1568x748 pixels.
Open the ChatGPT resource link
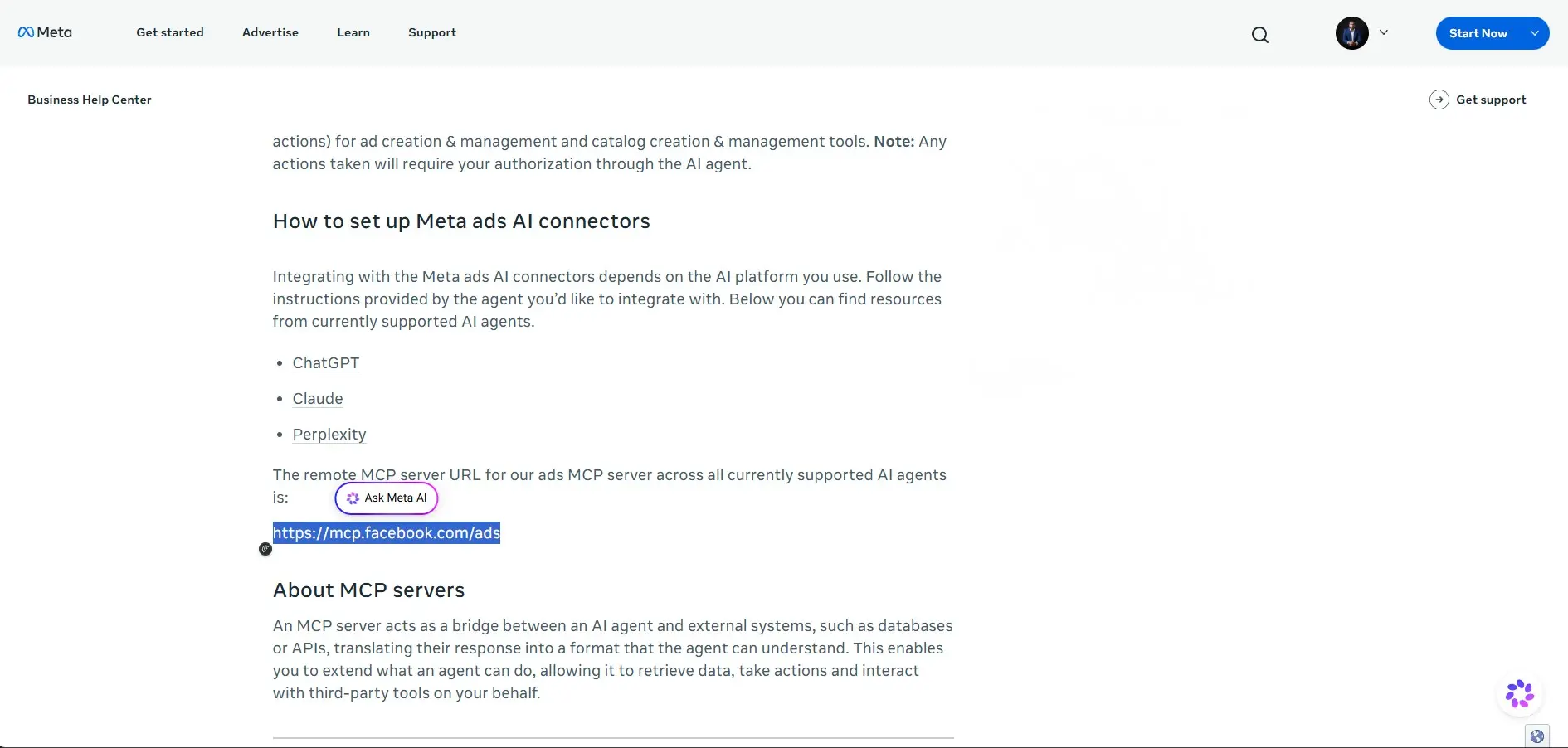click(x=326, y=363)
